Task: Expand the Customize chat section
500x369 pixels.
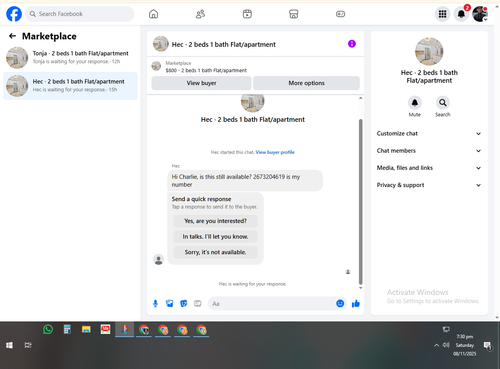Action: 429,134
